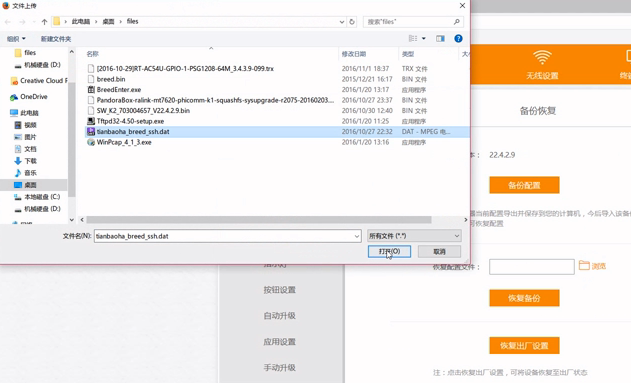Go forward with the dialog's forward arrow
This screenshot has width=631, height=383.
pos(22,22)
